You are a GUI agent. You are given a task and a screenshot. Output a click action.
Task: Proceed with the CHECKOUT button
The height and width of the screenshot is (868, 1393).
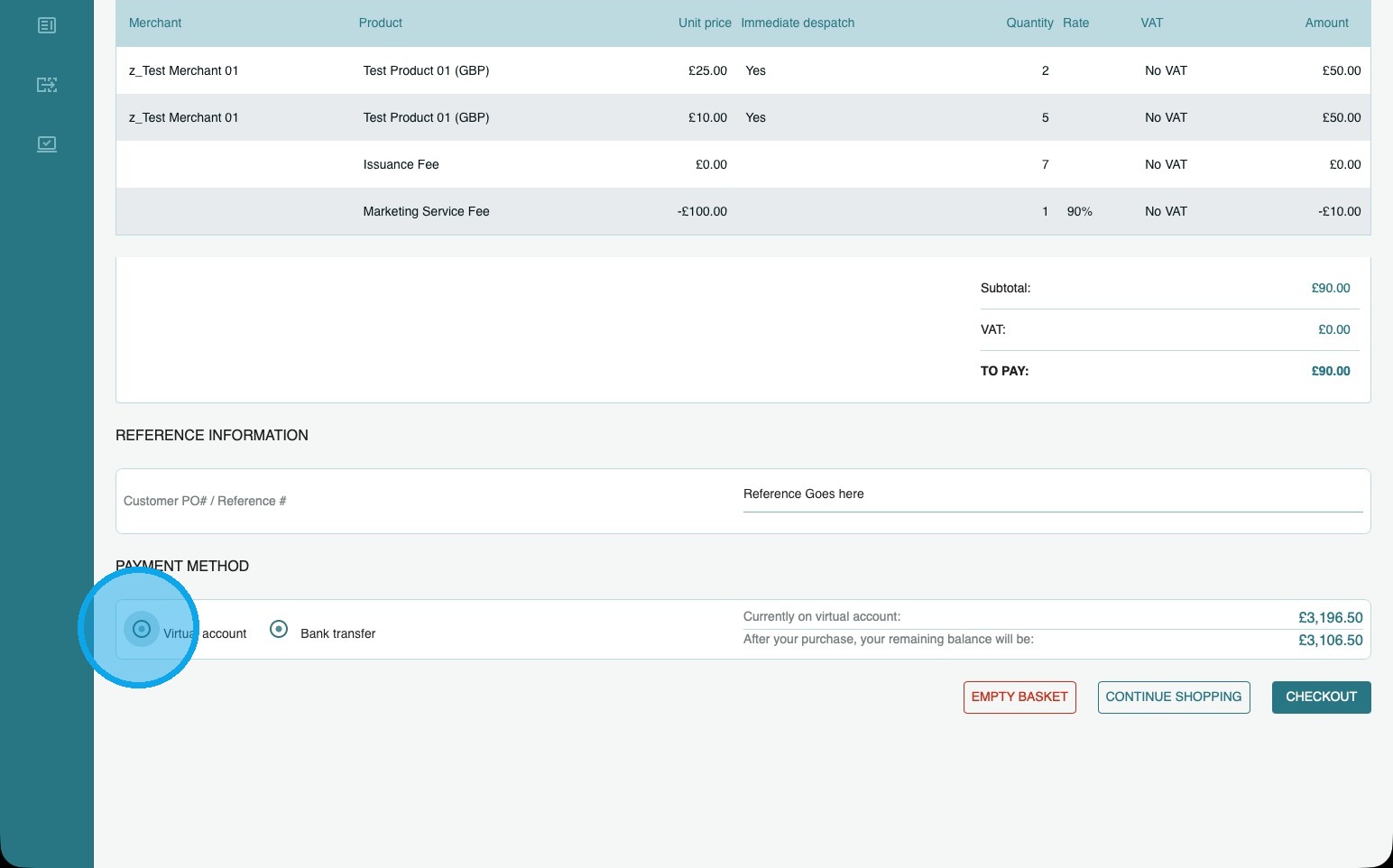coord(1322,697)
